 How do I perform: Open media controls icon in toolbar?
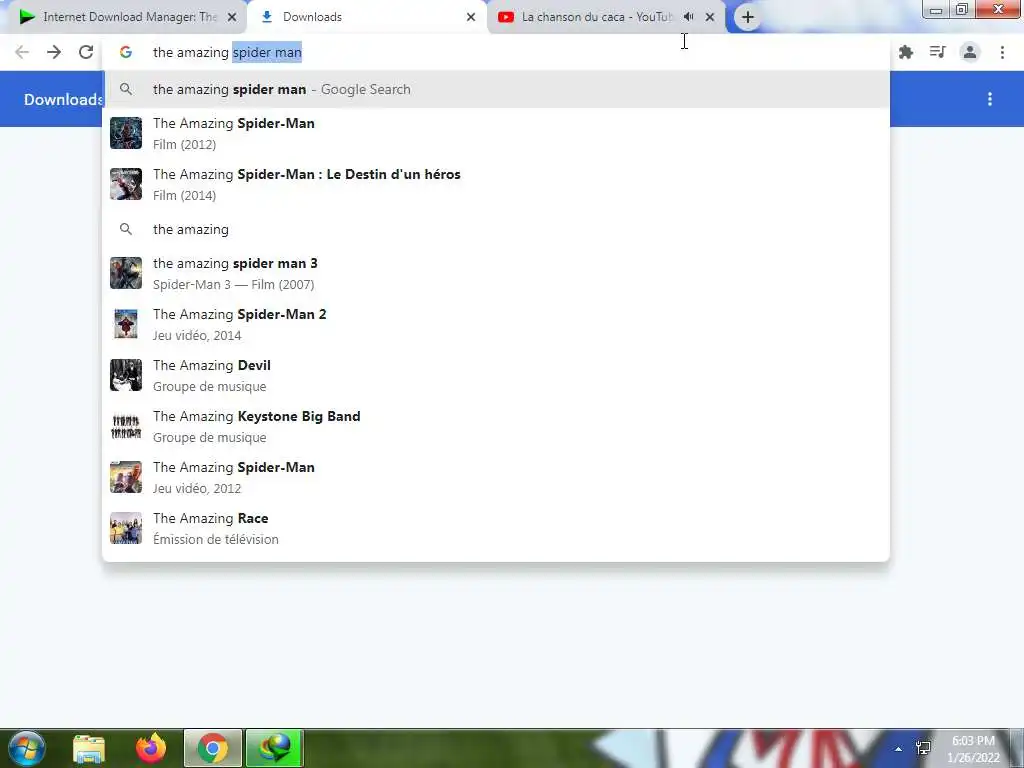938,52
